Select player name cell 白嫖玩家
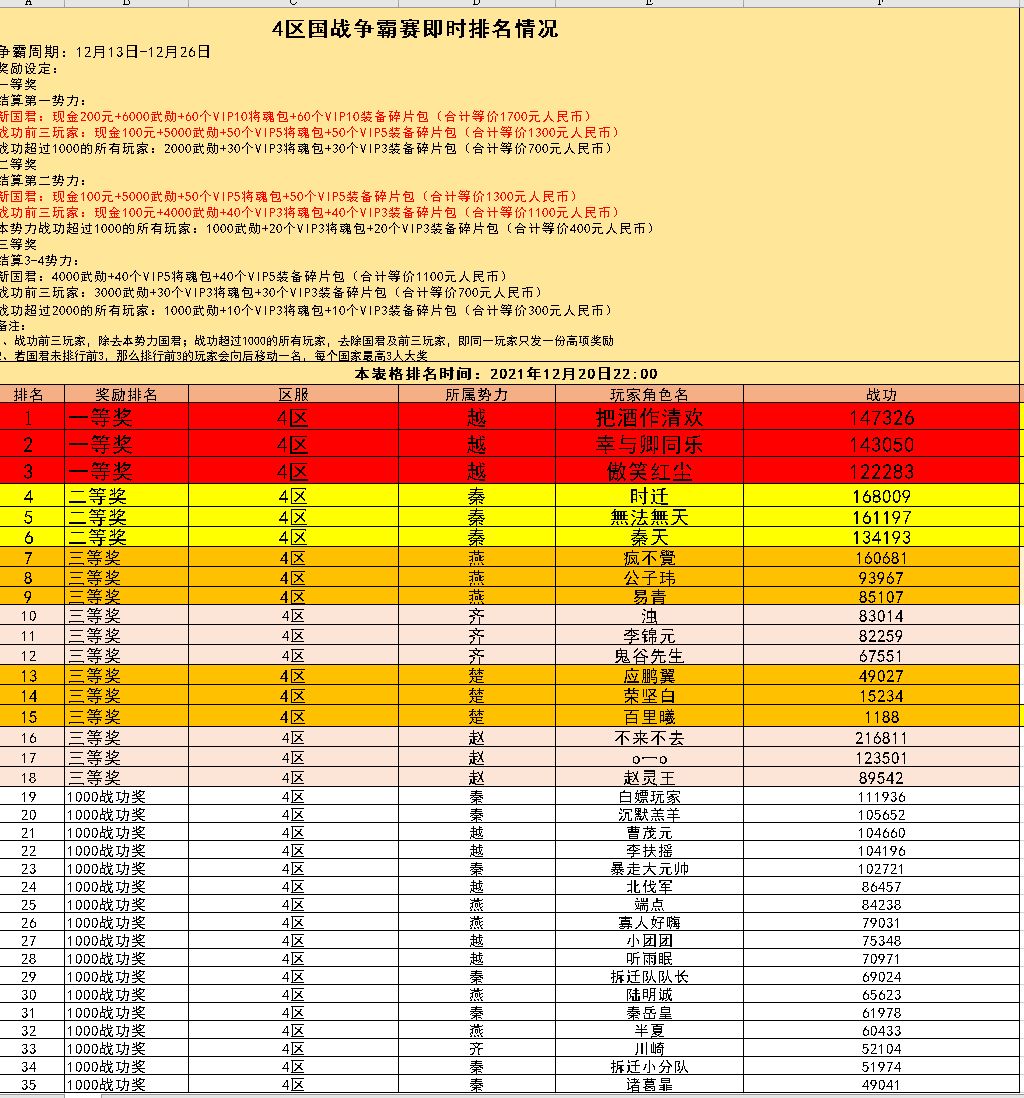1024x1098 pixels. click(x=649, y=797)
